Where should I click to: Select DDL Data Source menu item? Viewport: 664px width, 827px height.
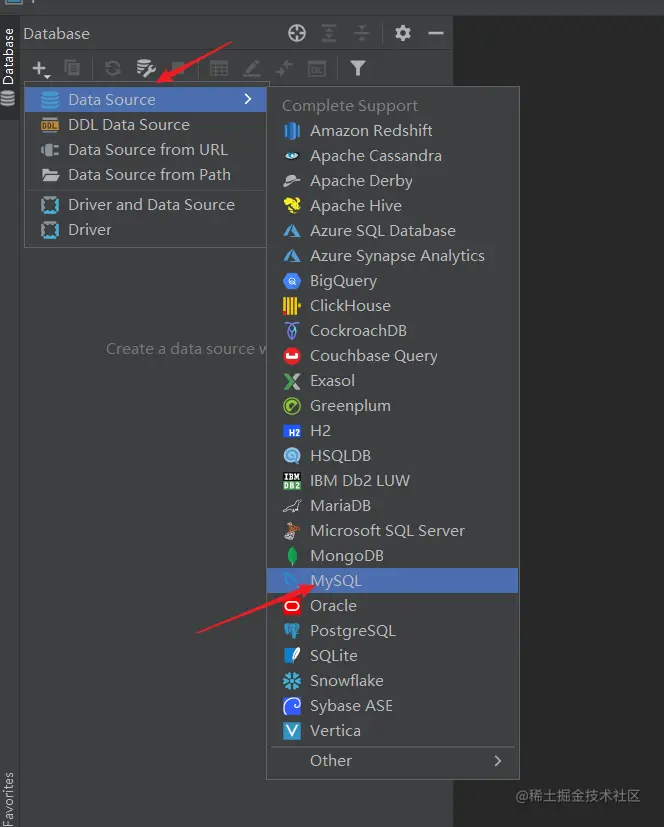pos(146,124)
